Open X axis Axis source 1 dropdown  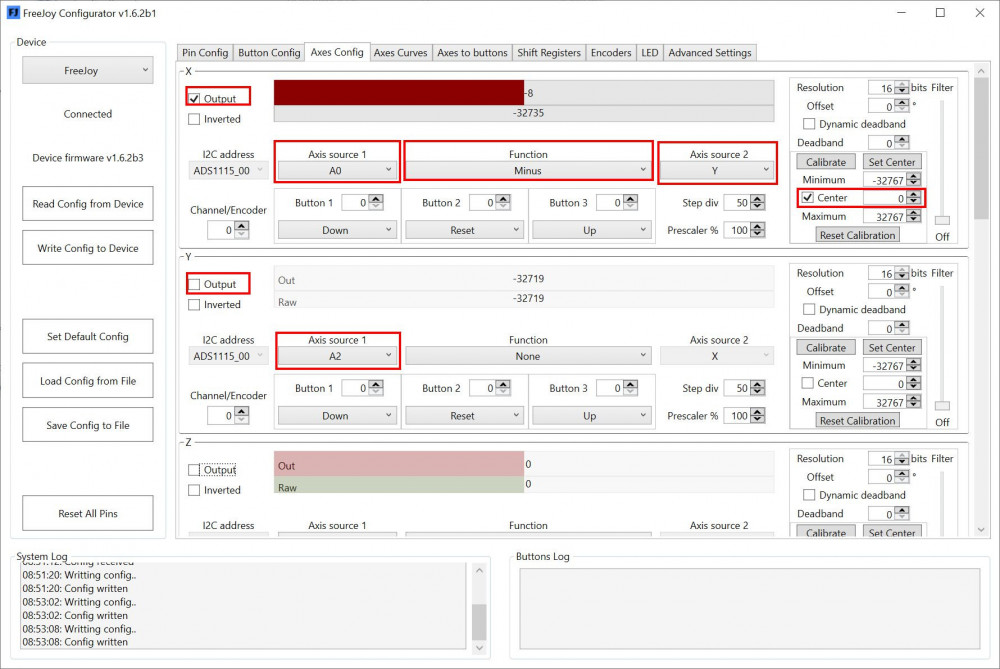336,171
